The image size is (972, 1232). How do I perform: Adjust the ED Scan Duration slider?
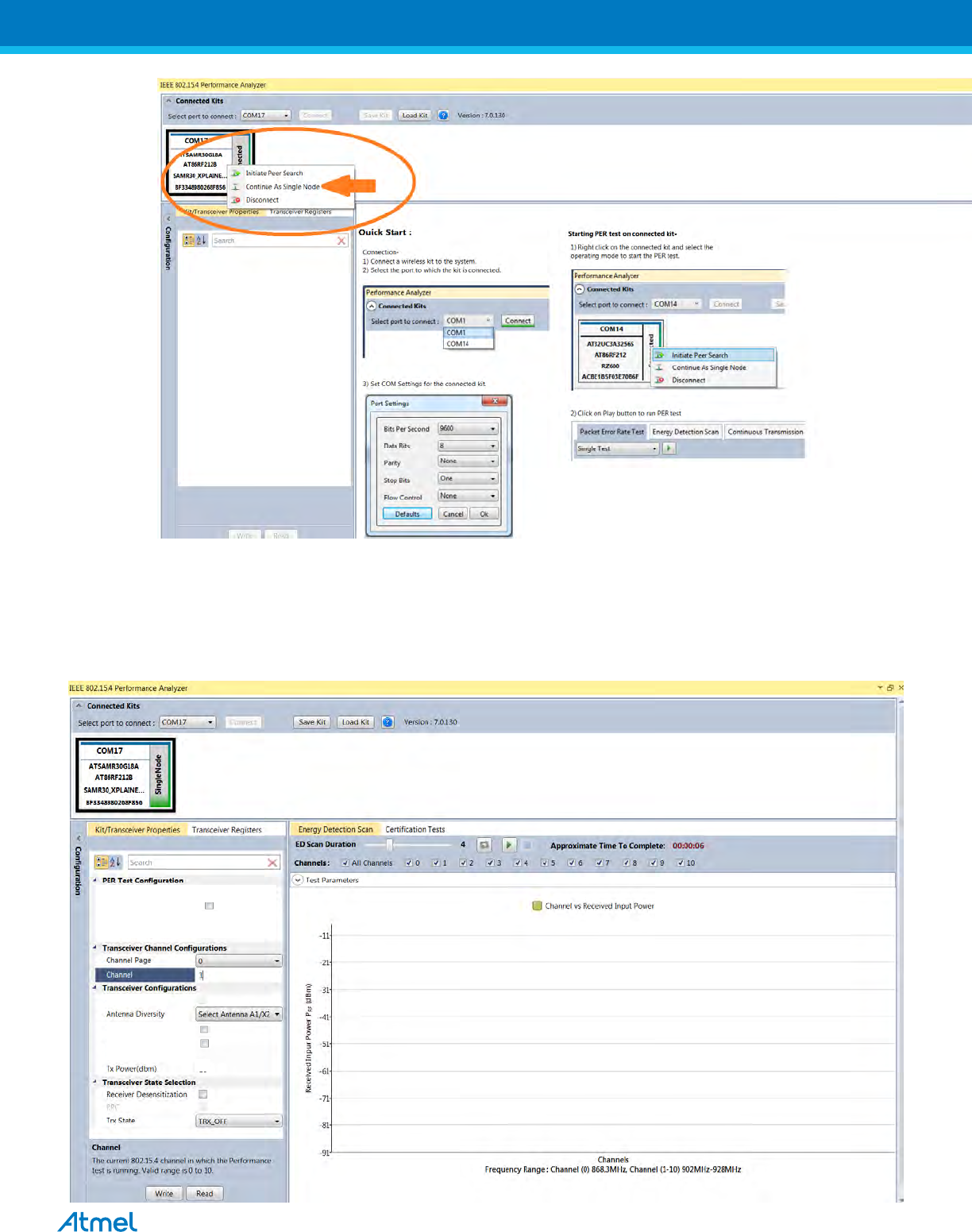tap(389, 844)
